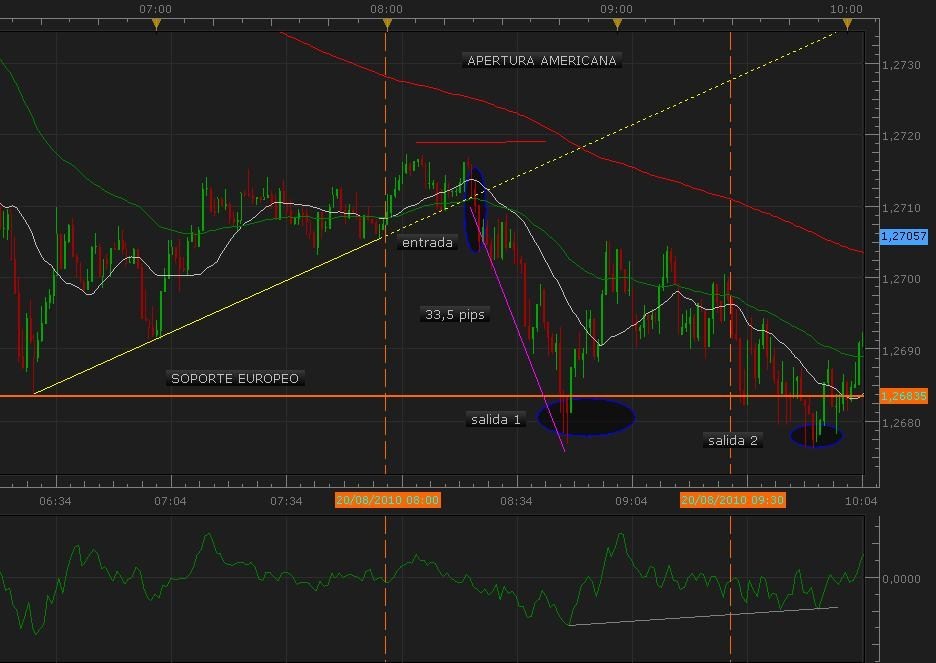Select the blue ellipse at salida 1
936x663 pixels.
(586, 417)
